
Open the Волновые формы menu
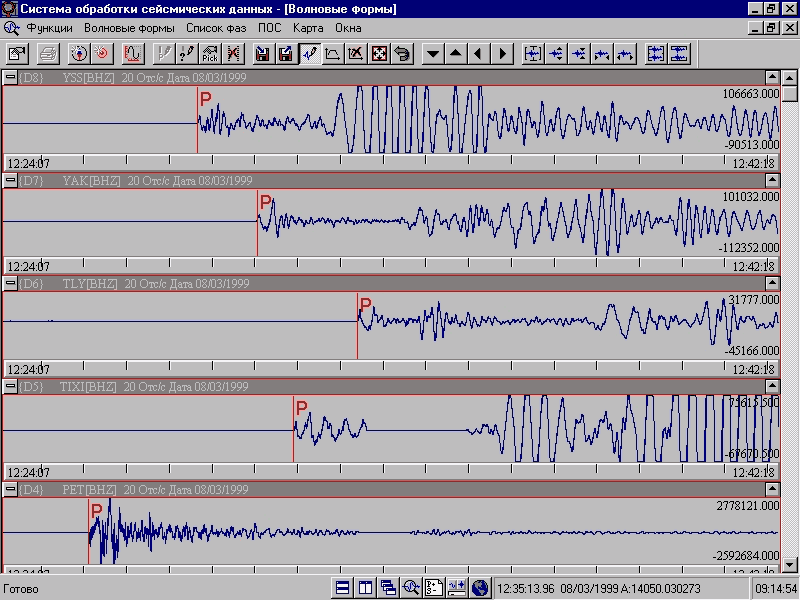[x=128, y=28]
